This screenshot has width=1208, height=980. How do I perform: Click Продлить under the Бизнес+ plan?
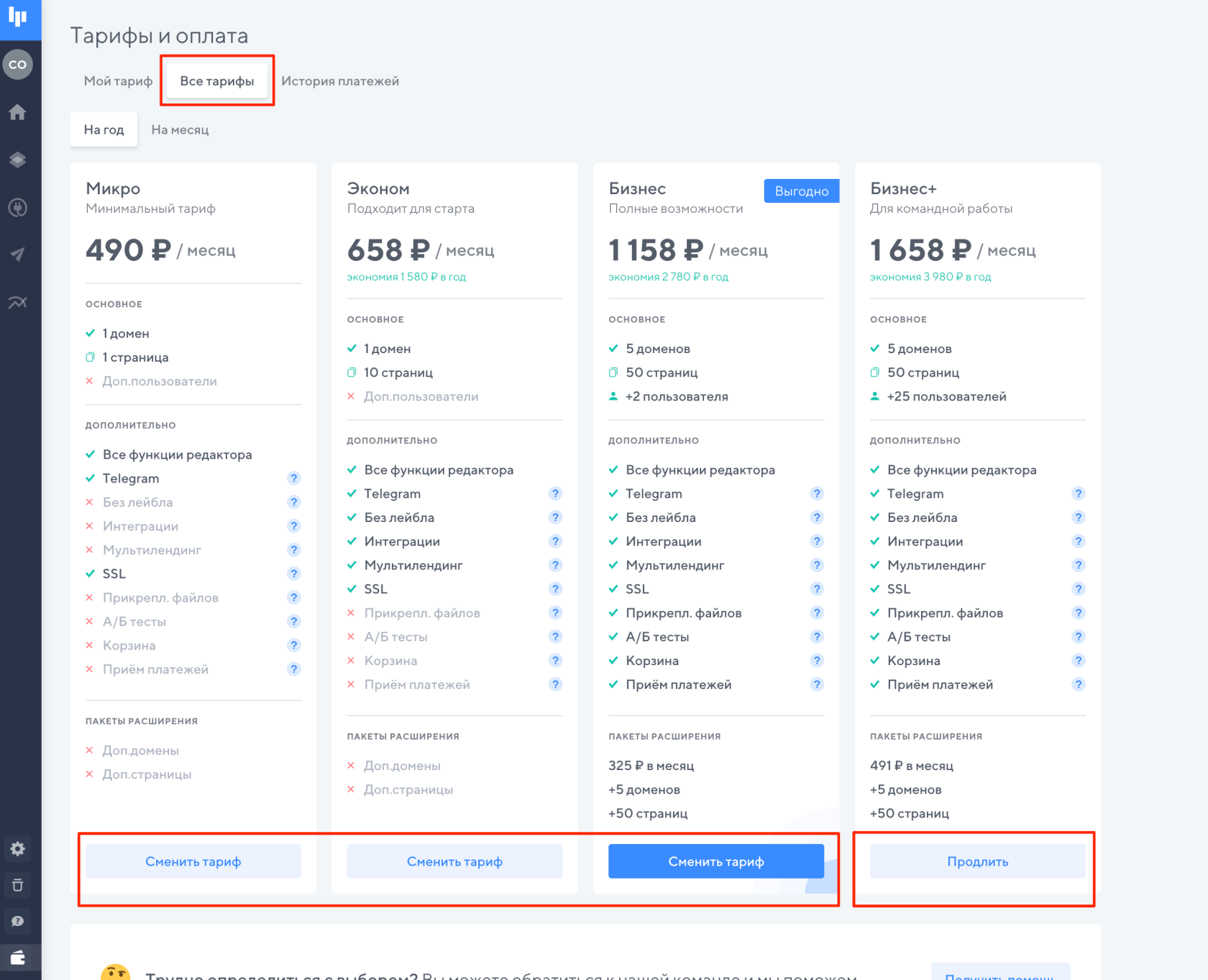(978, 861)
